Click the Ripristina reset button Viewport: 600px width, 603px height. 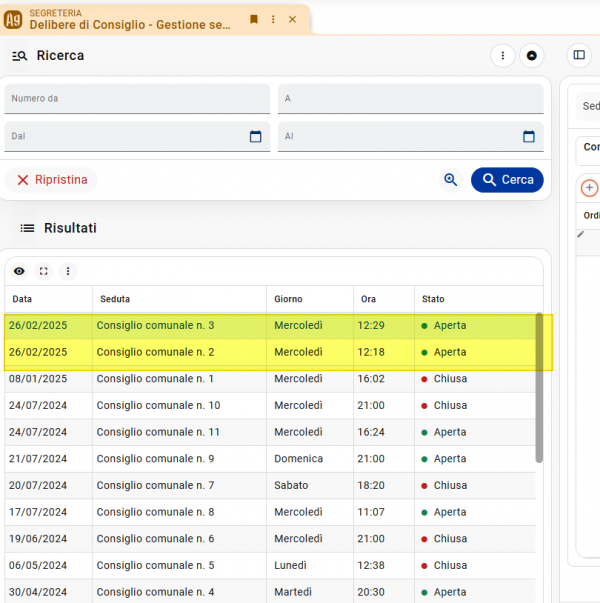click(x=52, y=180)
